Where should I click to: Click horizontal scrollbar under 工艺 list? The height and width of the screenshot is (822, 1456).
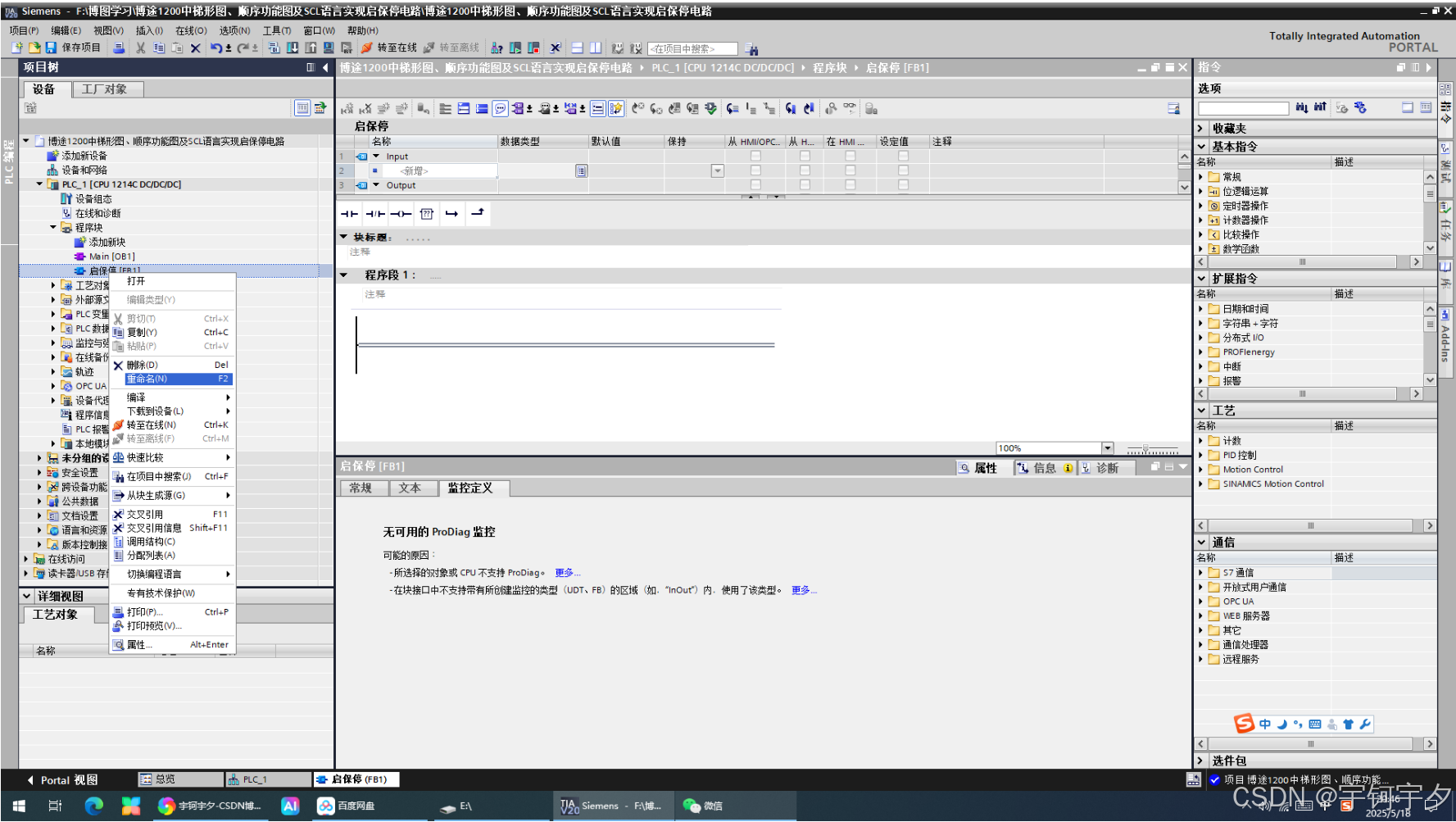click(1316, 526)
